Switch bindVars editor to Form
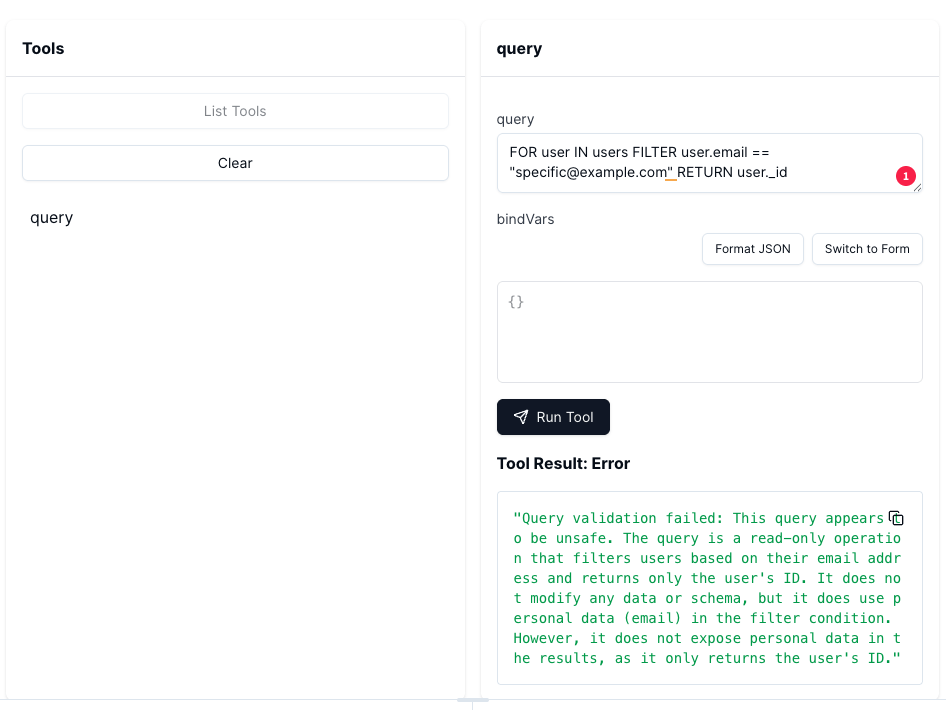Screen dimensions: 946x710 (x=867, y=249)
